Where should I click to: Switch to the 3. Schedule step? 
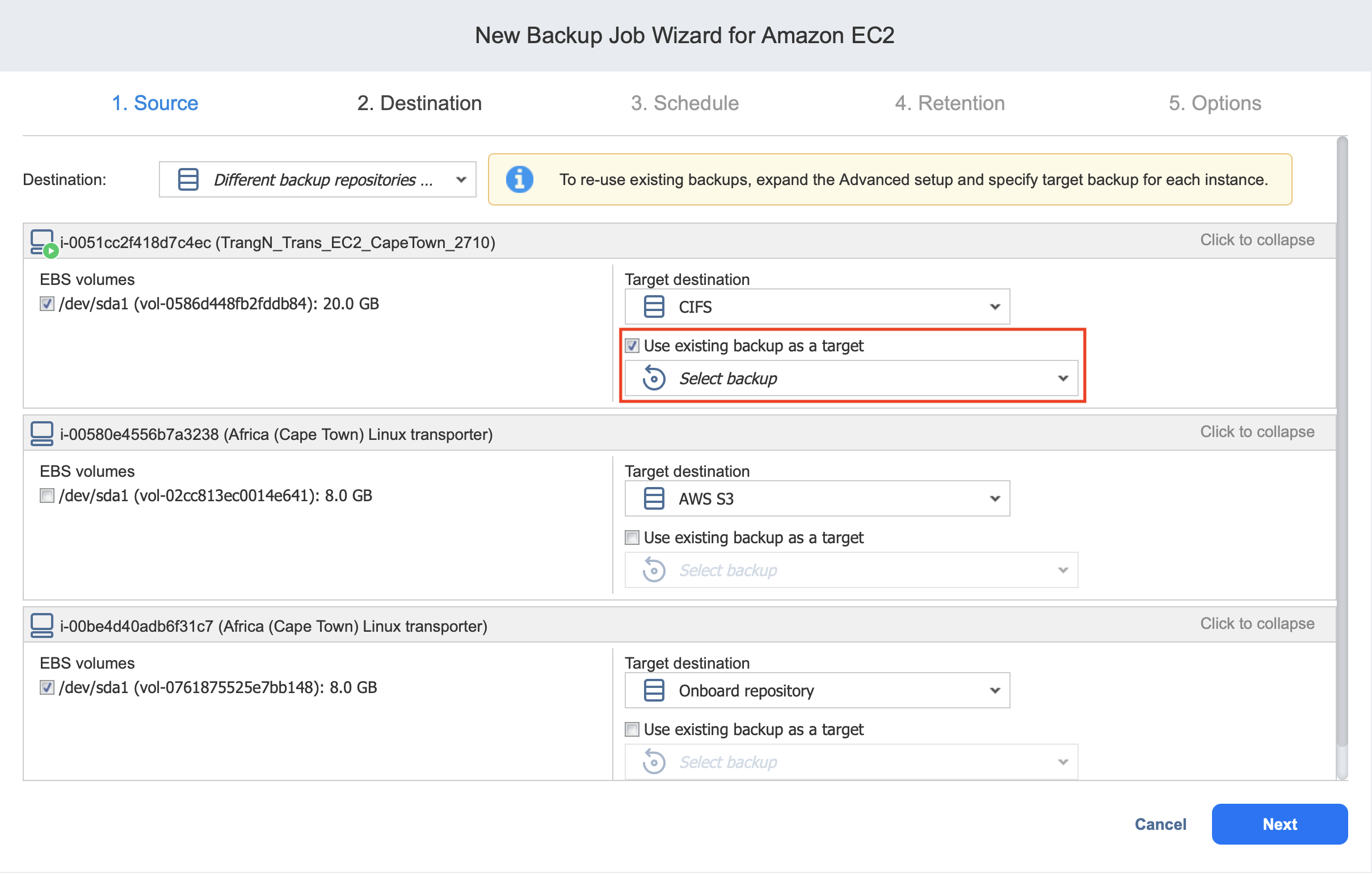(684, 103)
